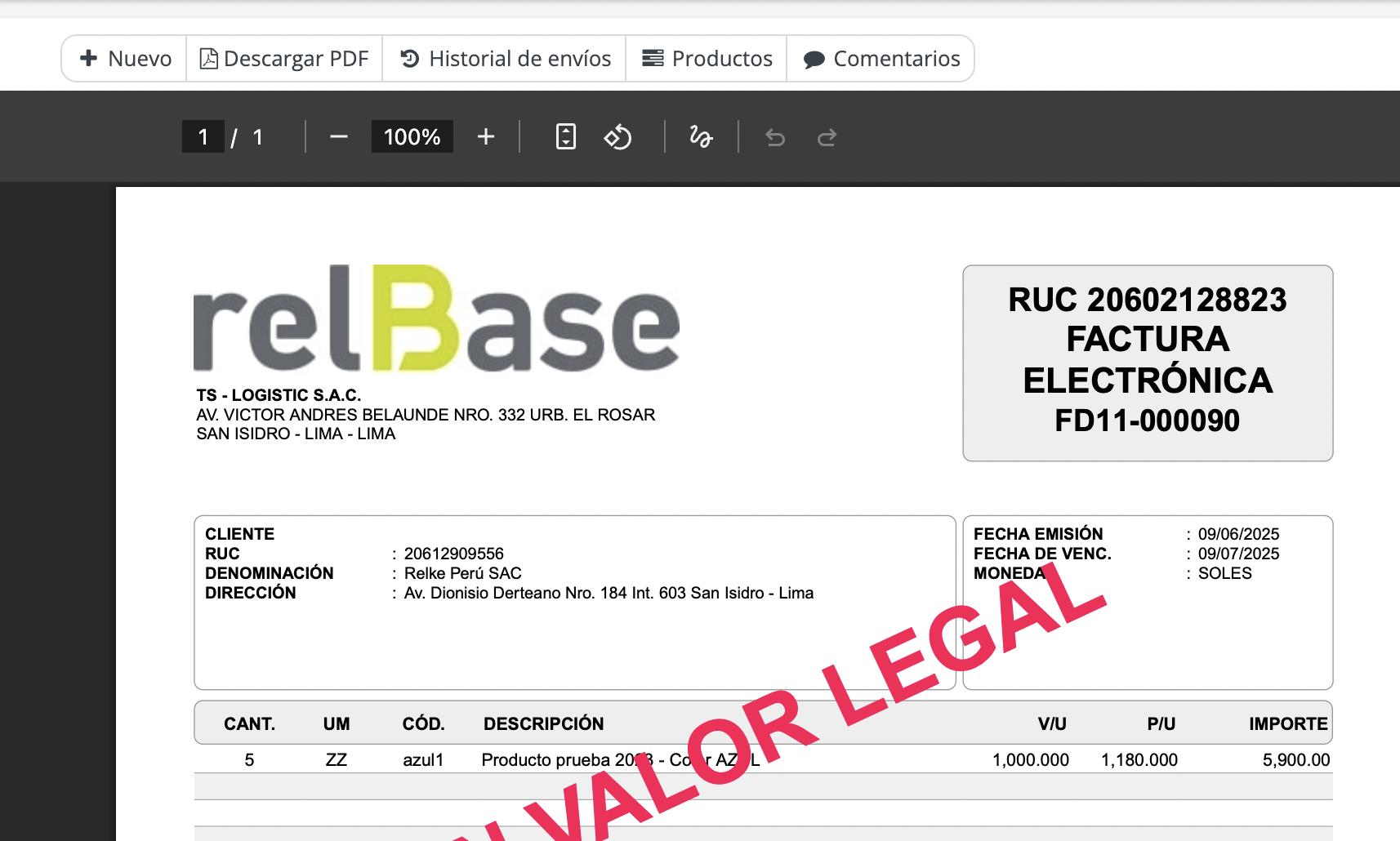Click the speech bubble comment icon
This screenshot has width=1400, height=841.
814,60
